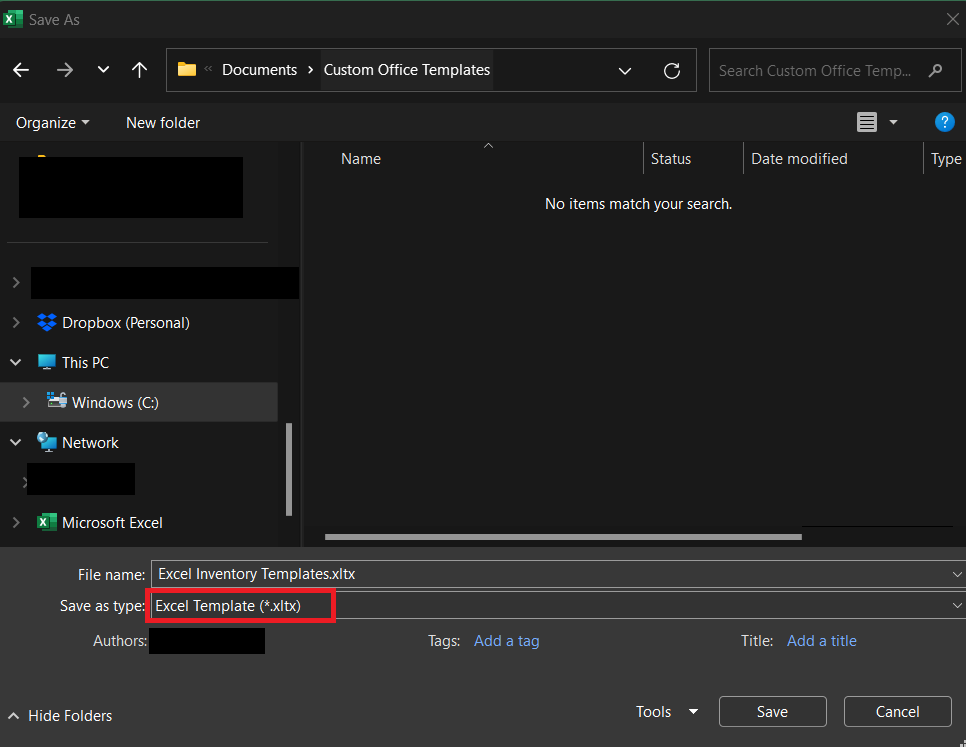Edit the File name field
Image resolution: width=966 pixels, height=747 pixels.
pyautogui.click(x=551, y=574)
